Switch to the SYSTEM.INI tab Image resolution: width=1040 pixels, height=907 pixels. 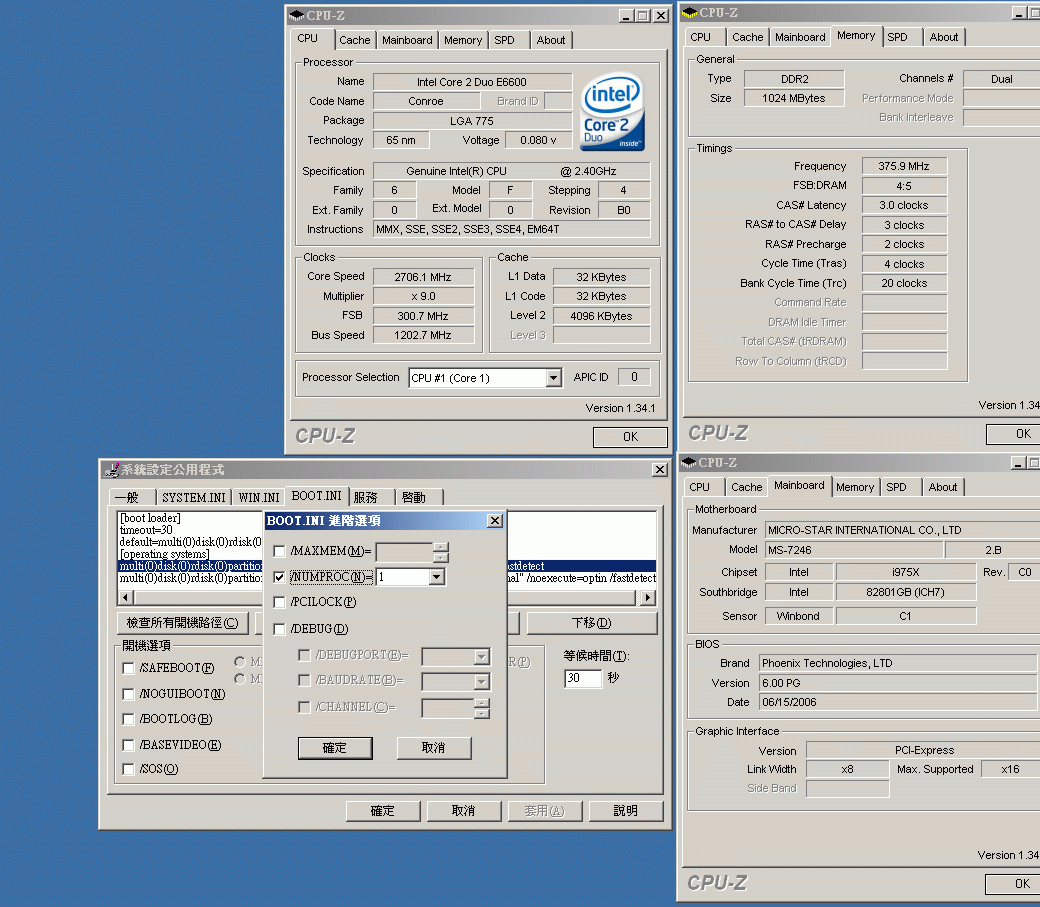194,498
